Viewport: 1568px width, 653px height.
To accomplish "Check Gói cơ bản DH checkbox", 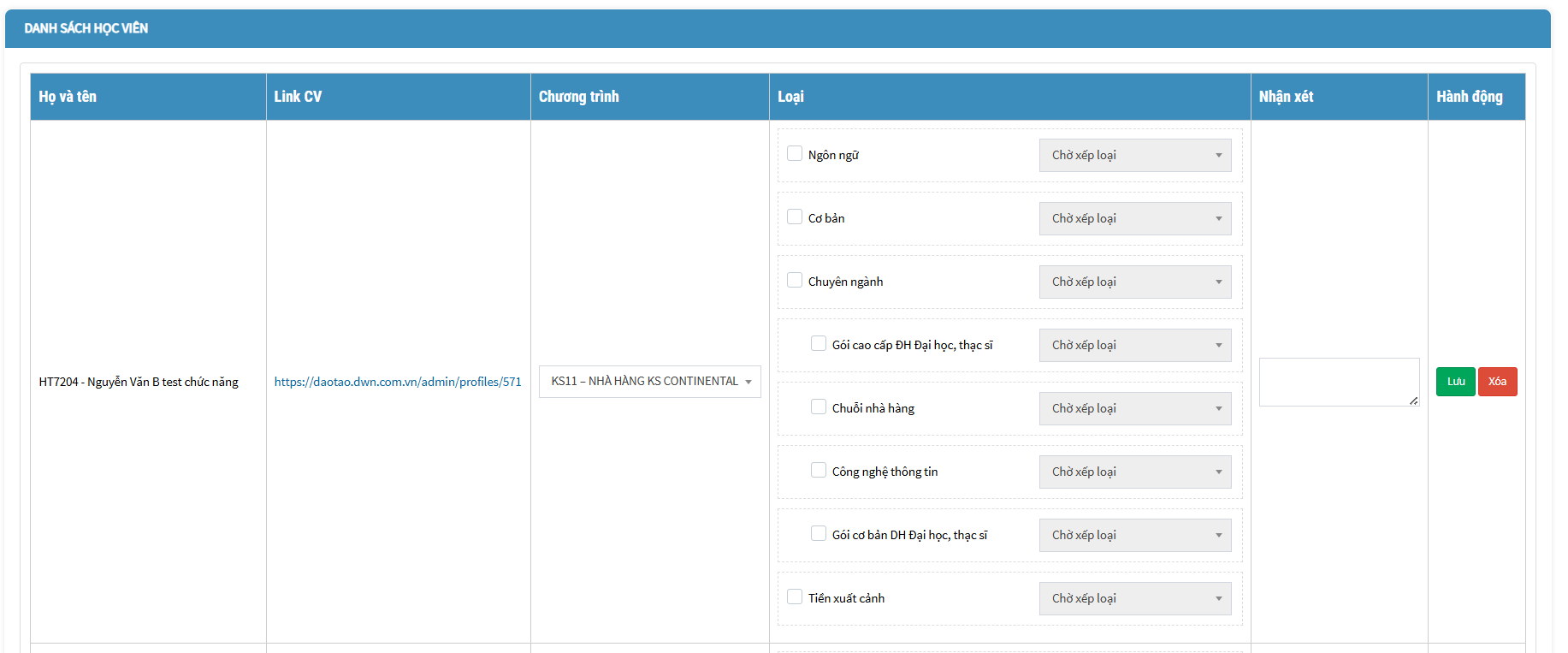I will [819, 534].
